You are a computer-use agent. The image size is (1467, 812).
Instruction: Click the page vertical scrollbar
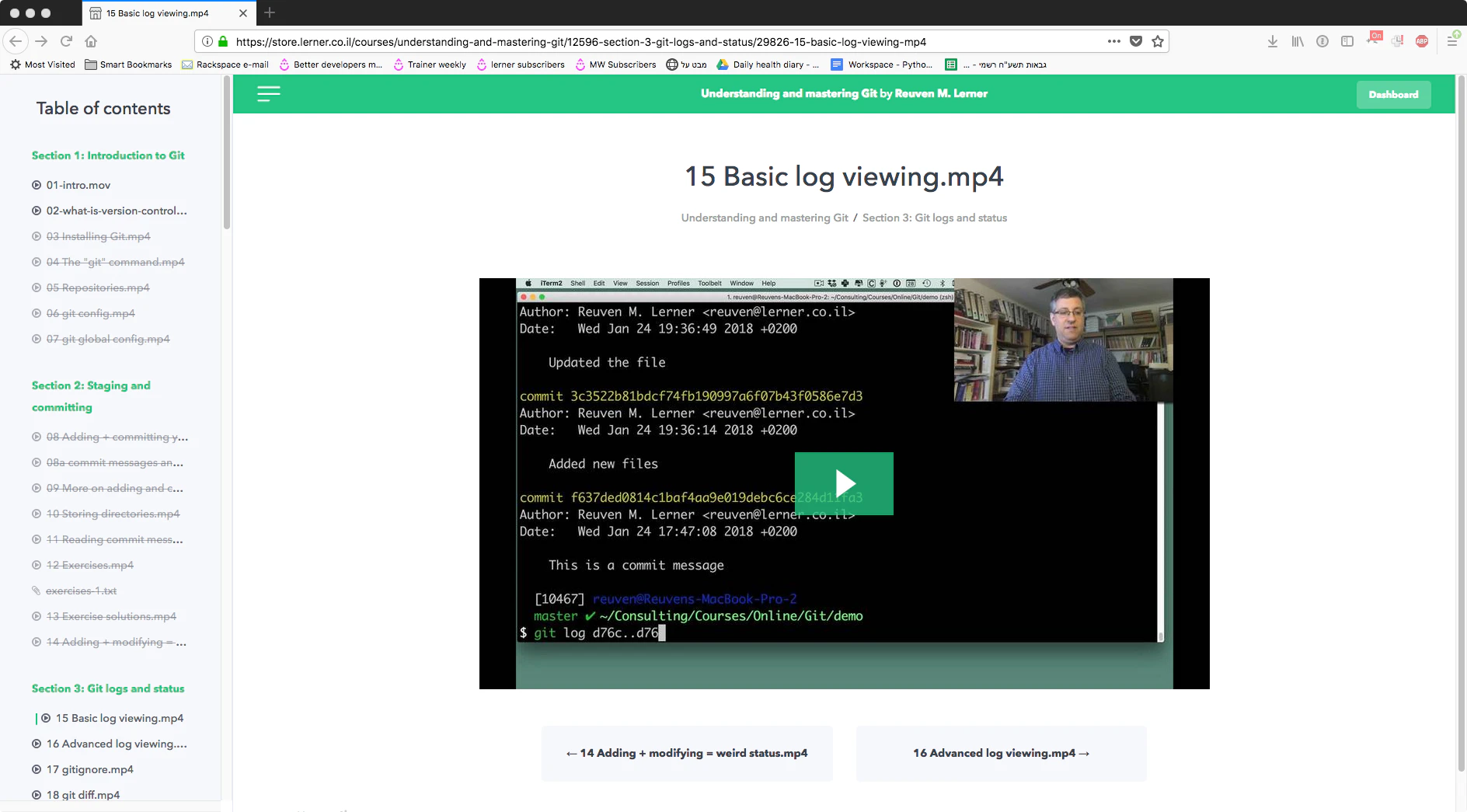pyautogui.click(x=1462, y=423)
